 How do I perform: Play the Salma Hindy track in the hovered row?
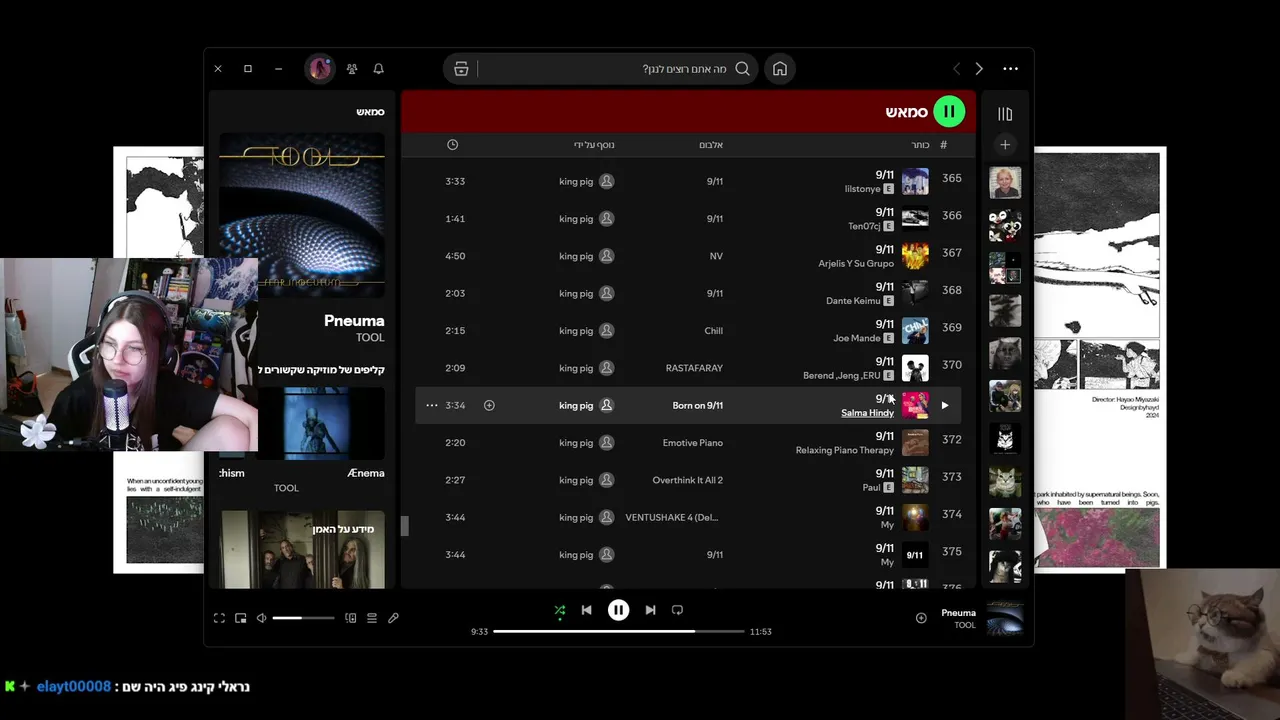point(945,405)
